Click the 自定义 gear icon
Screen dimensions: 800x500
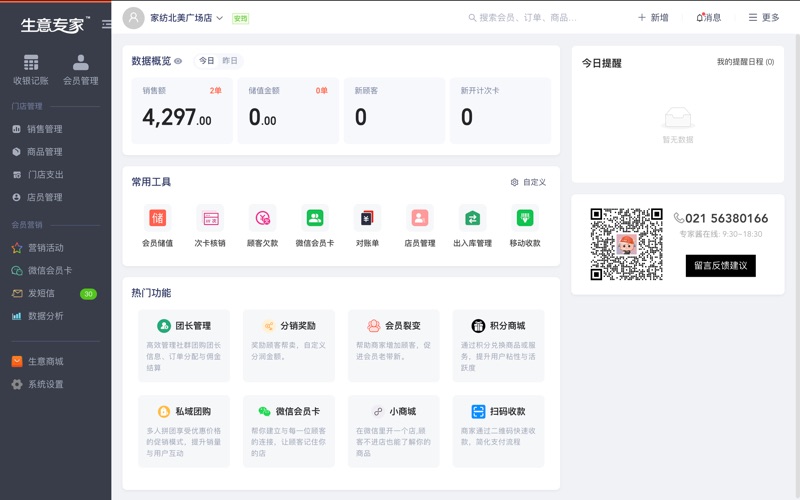click(514, 182)
